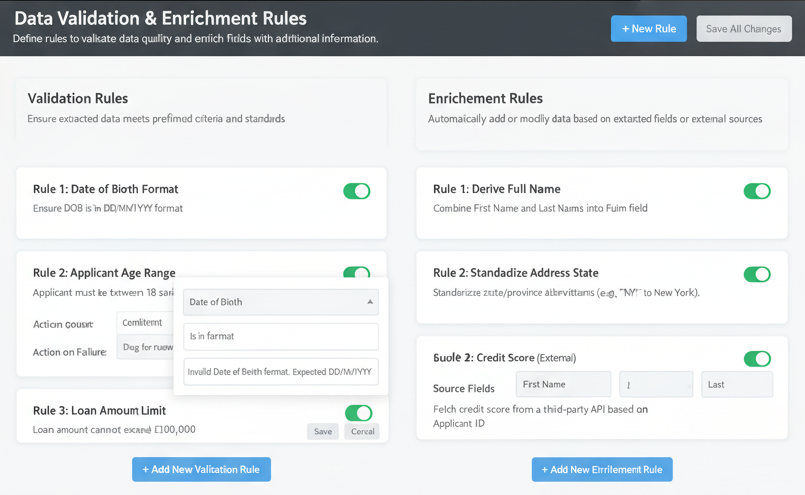This screenshot has width=805, height=495.
Task: Turn off Rule 3 Loan Amount Limit
Action: click(358, 413)
